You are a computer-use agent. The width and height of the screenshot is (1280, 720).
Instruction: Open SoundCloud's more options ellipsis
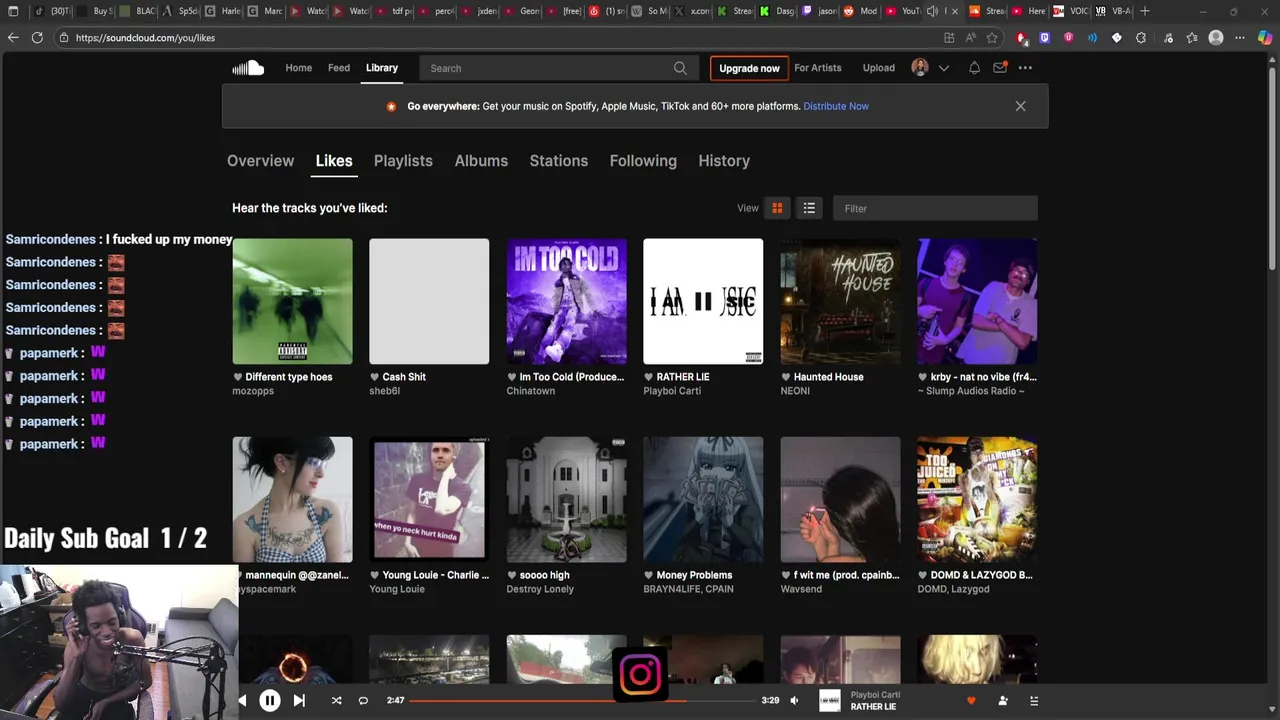point(1025,68)
